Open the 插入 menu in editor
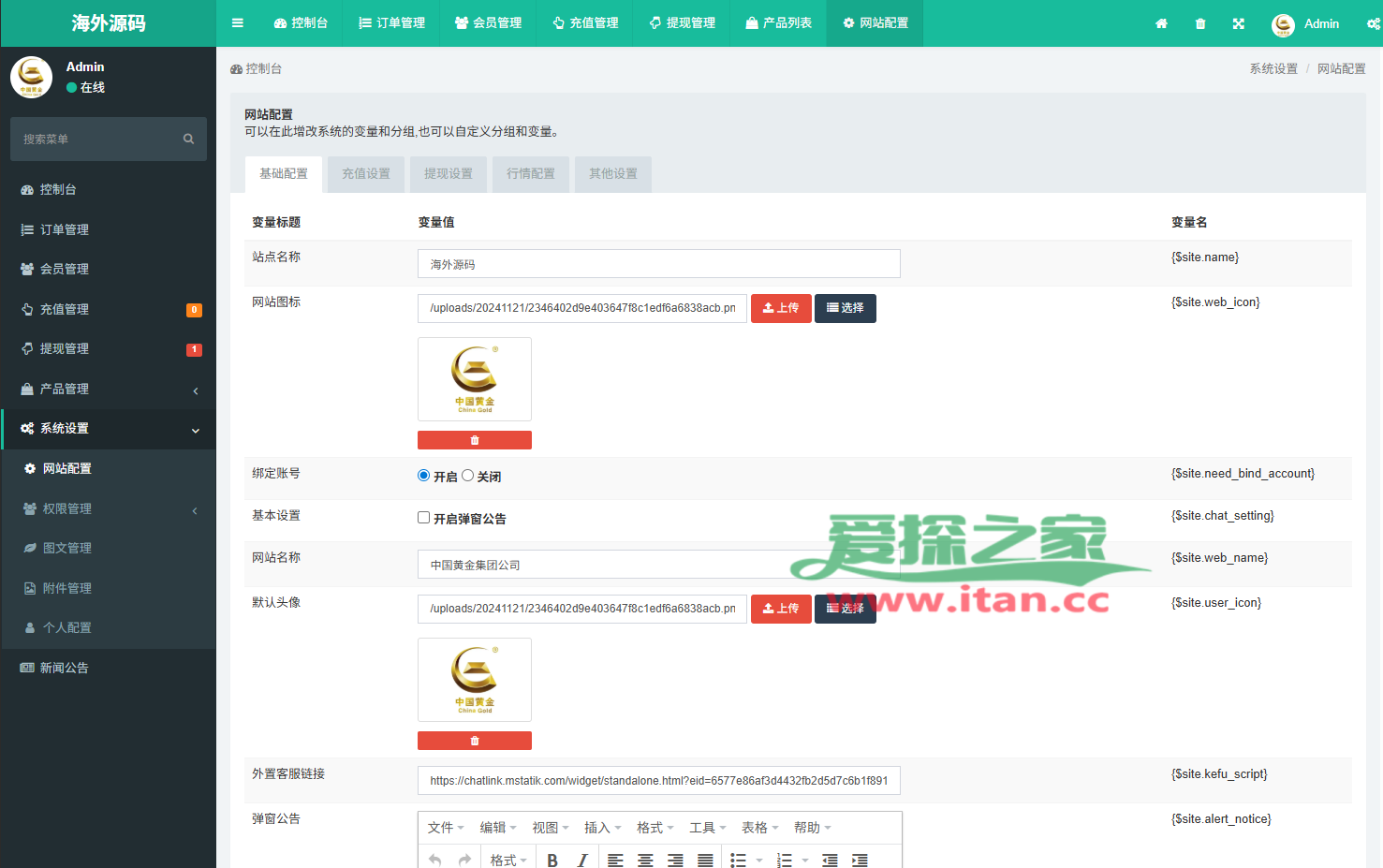Screen dimensions: 1383x868 pyautogui.click(x=603, y=828)
